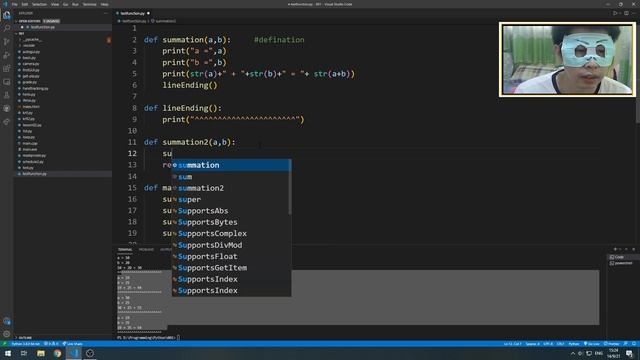Open the Manage gear icon
640x360 pixels.
click(7, 334)
